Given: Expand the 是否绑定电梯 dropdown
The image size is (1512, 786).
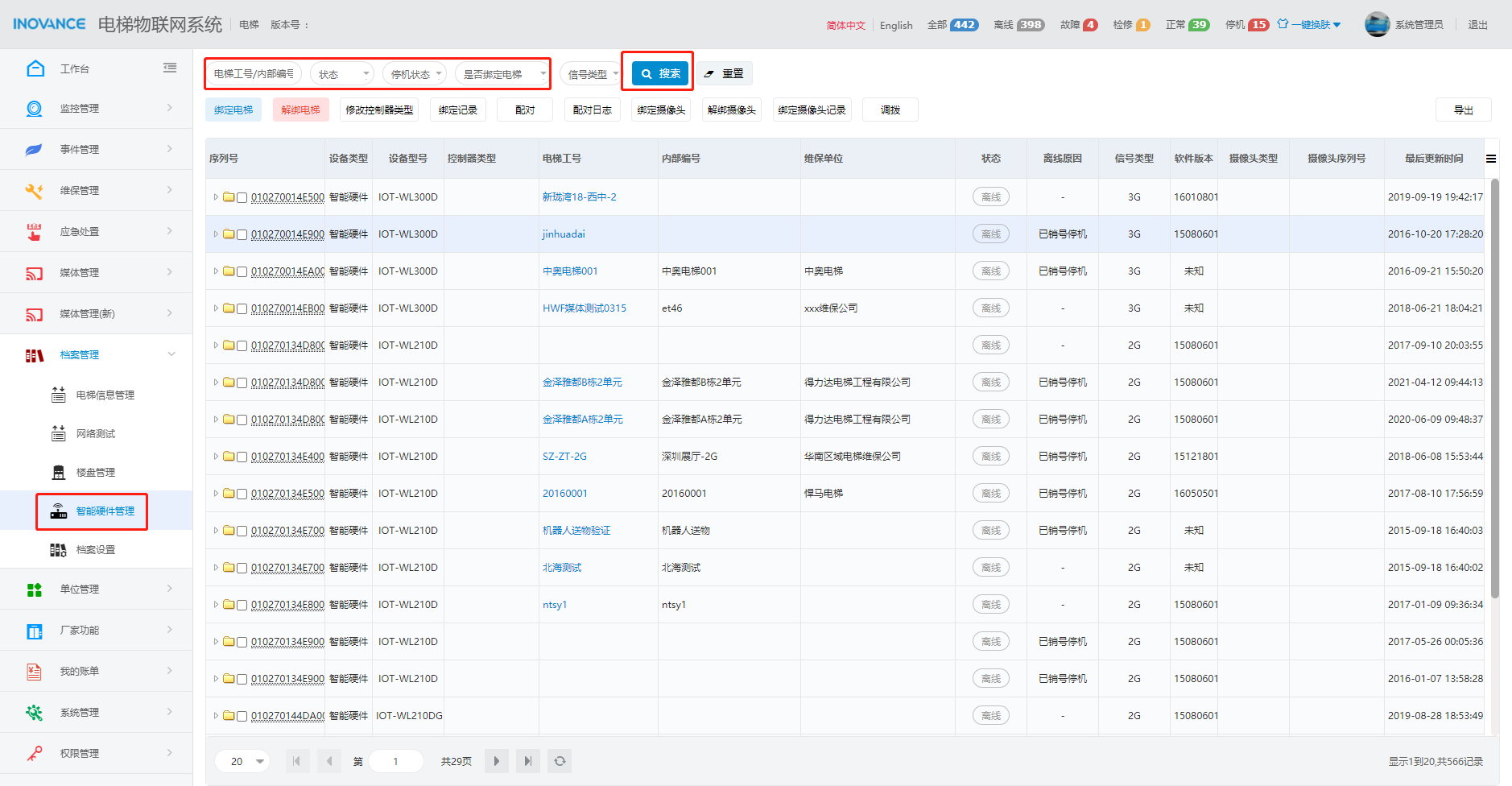Looking at the screenshot, I should tap(501, 74).
